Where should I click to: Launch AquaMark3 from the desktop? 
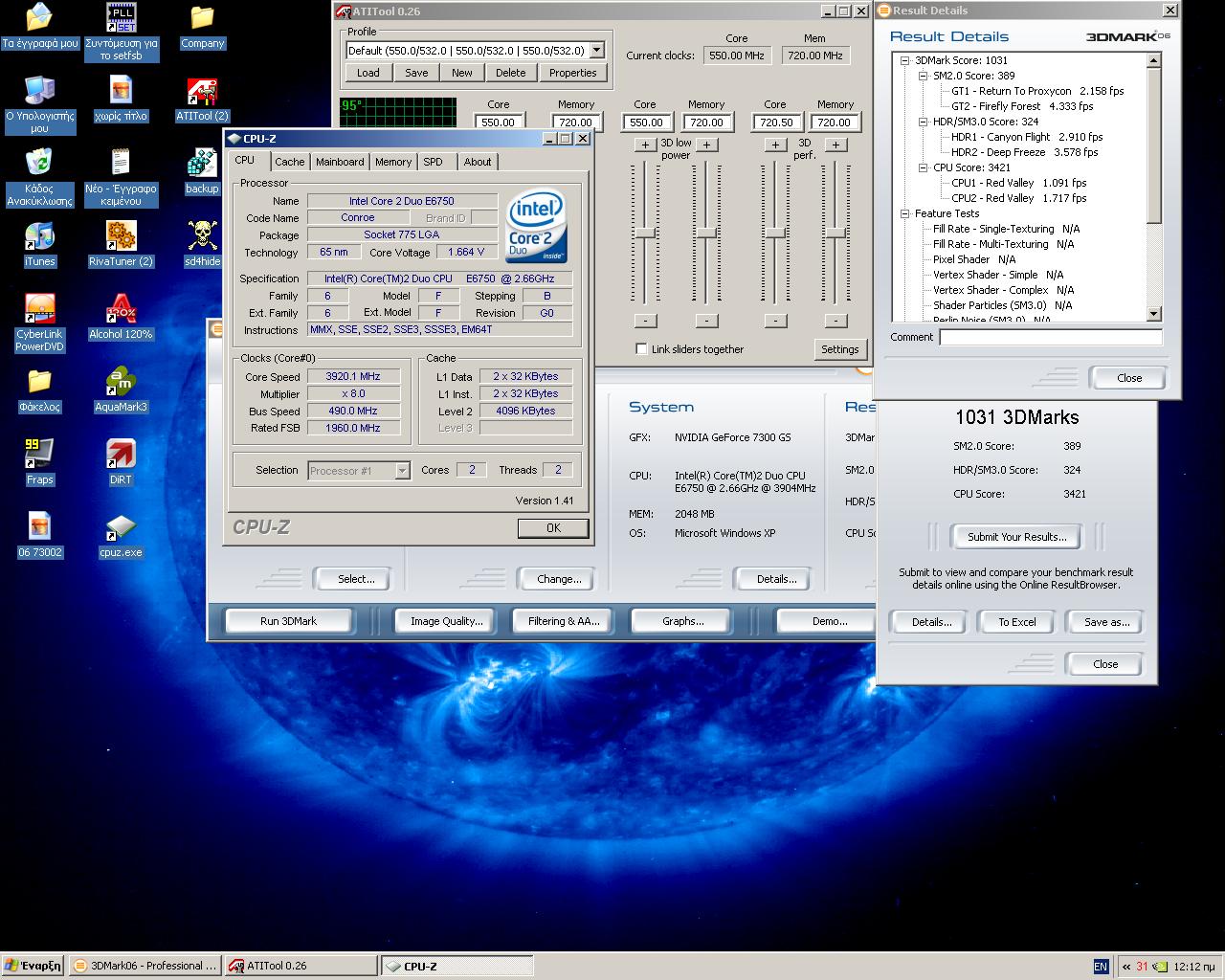click(x=121, y=390)
